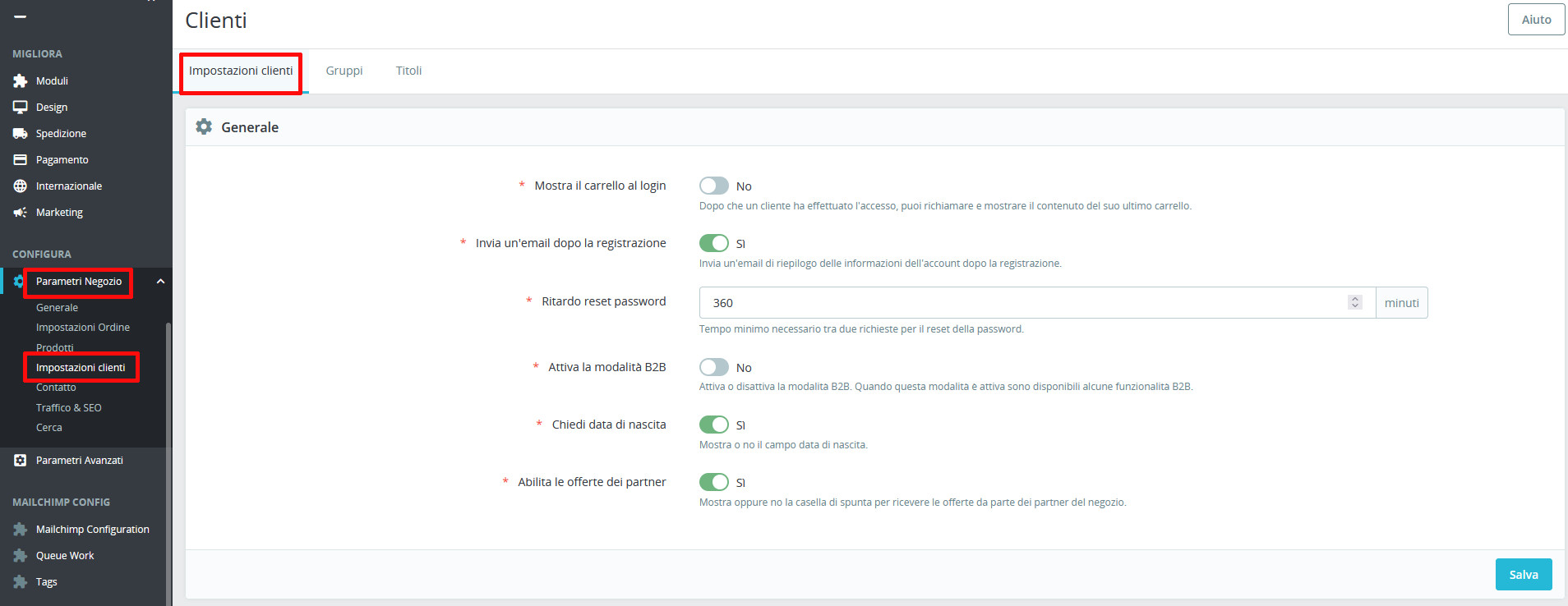The image size is (1568, 606).
Task: Click the Parametri Negozio gear icon
Action: (19, 282)
